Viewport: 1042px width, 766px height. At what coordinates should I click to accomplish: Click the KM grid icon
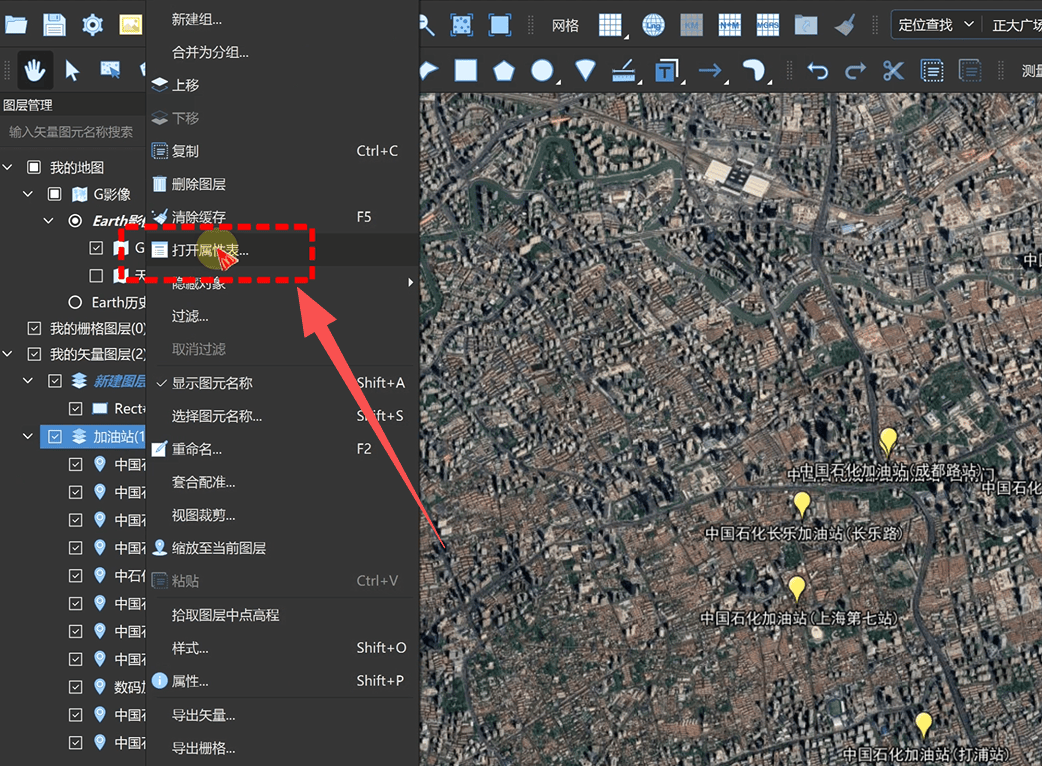pyautogui.click(x=691, y=25)
